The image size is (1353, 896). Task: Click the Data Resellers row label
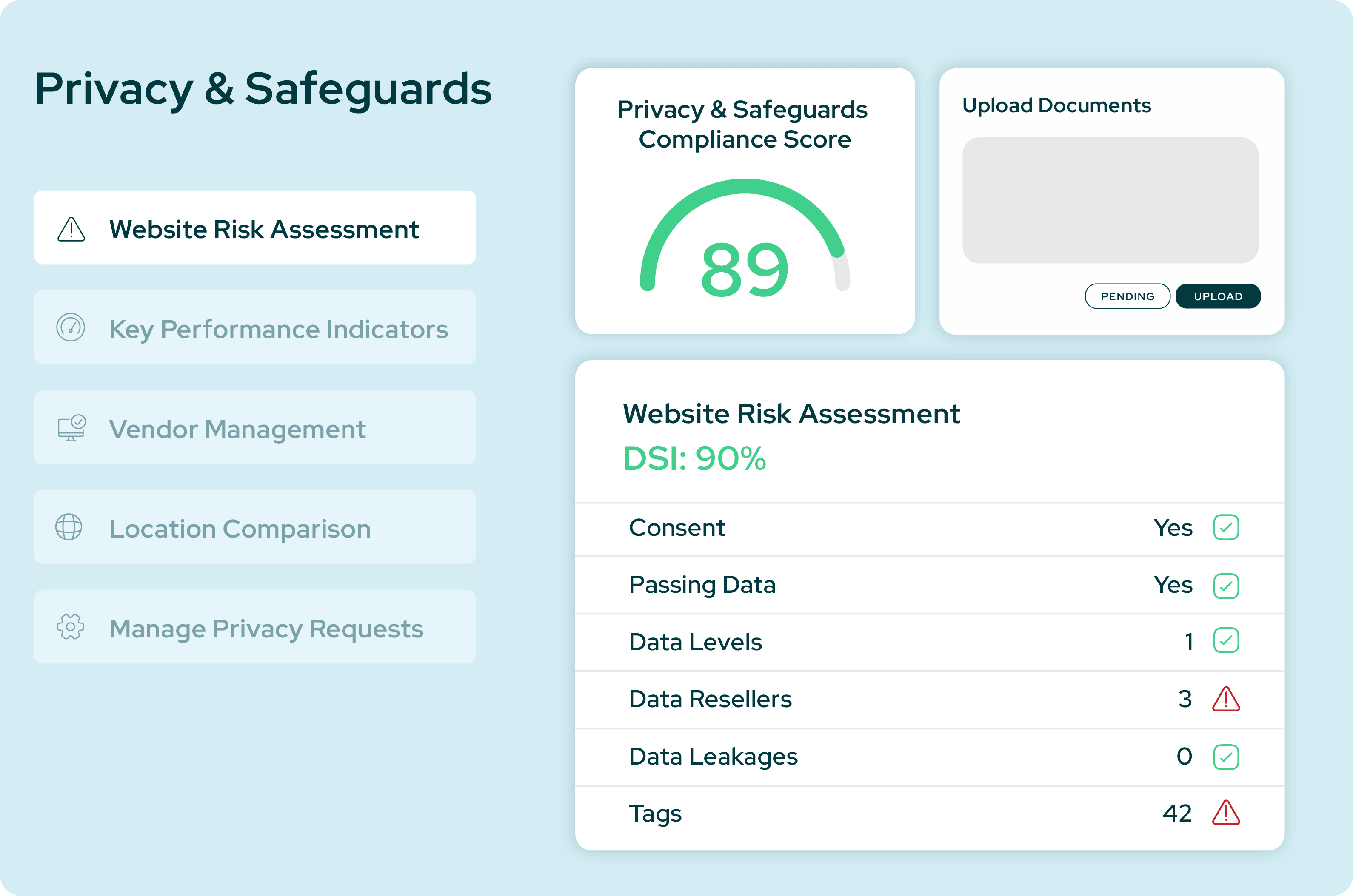pos(710,699)
